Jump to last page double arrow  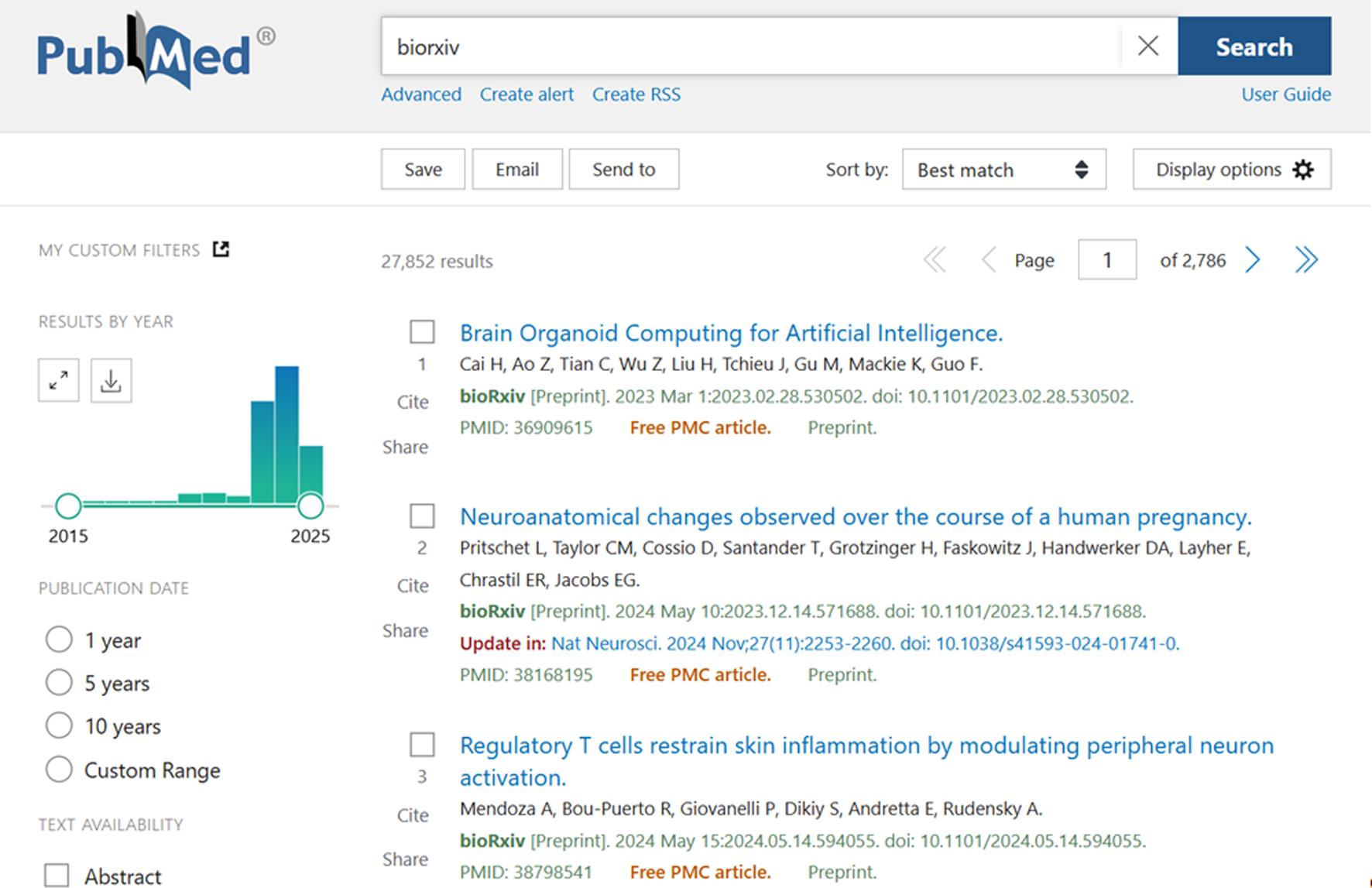(x=1306, y=260)
